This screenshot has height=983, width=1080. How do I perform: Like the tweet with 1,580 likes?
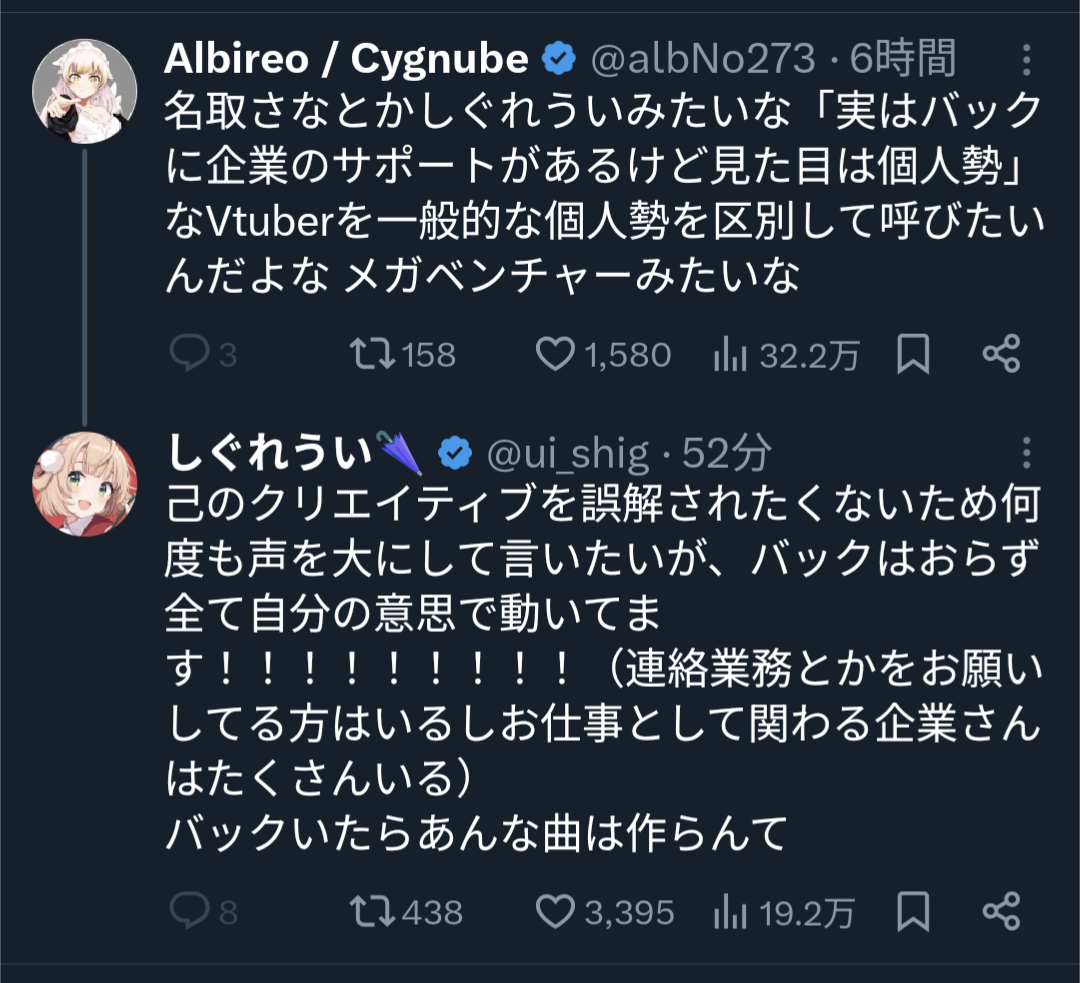[556, 354]
